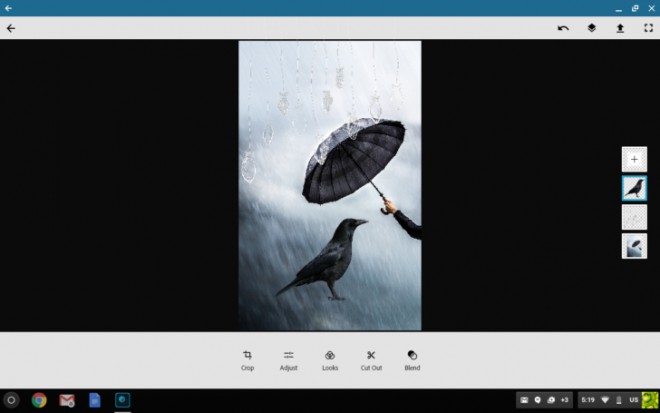Open the layers stack icon

click(591, 28)
